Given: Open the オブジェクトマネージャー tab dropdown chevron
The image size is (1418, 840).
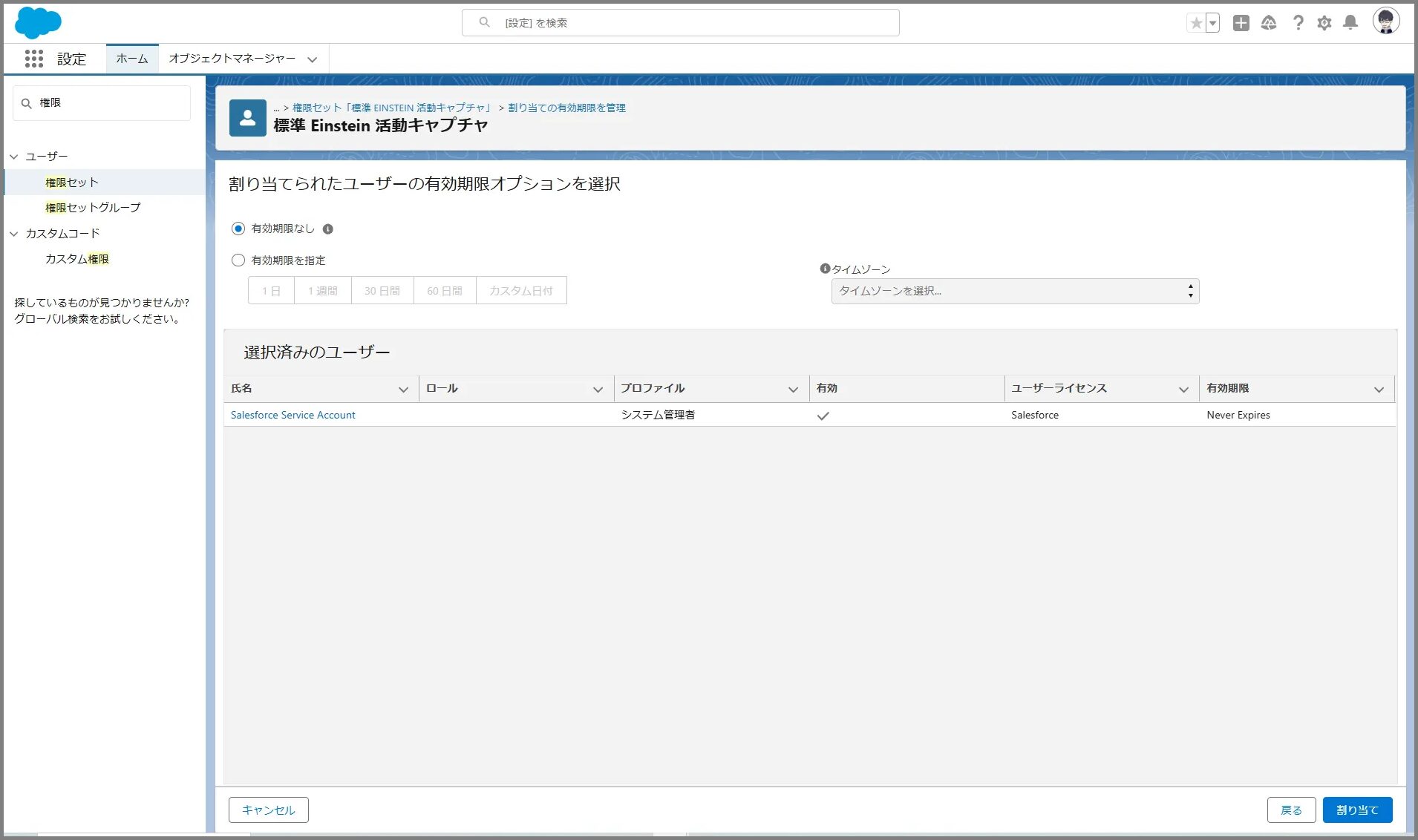Looking at the screenshot, I should click(313, 59).
